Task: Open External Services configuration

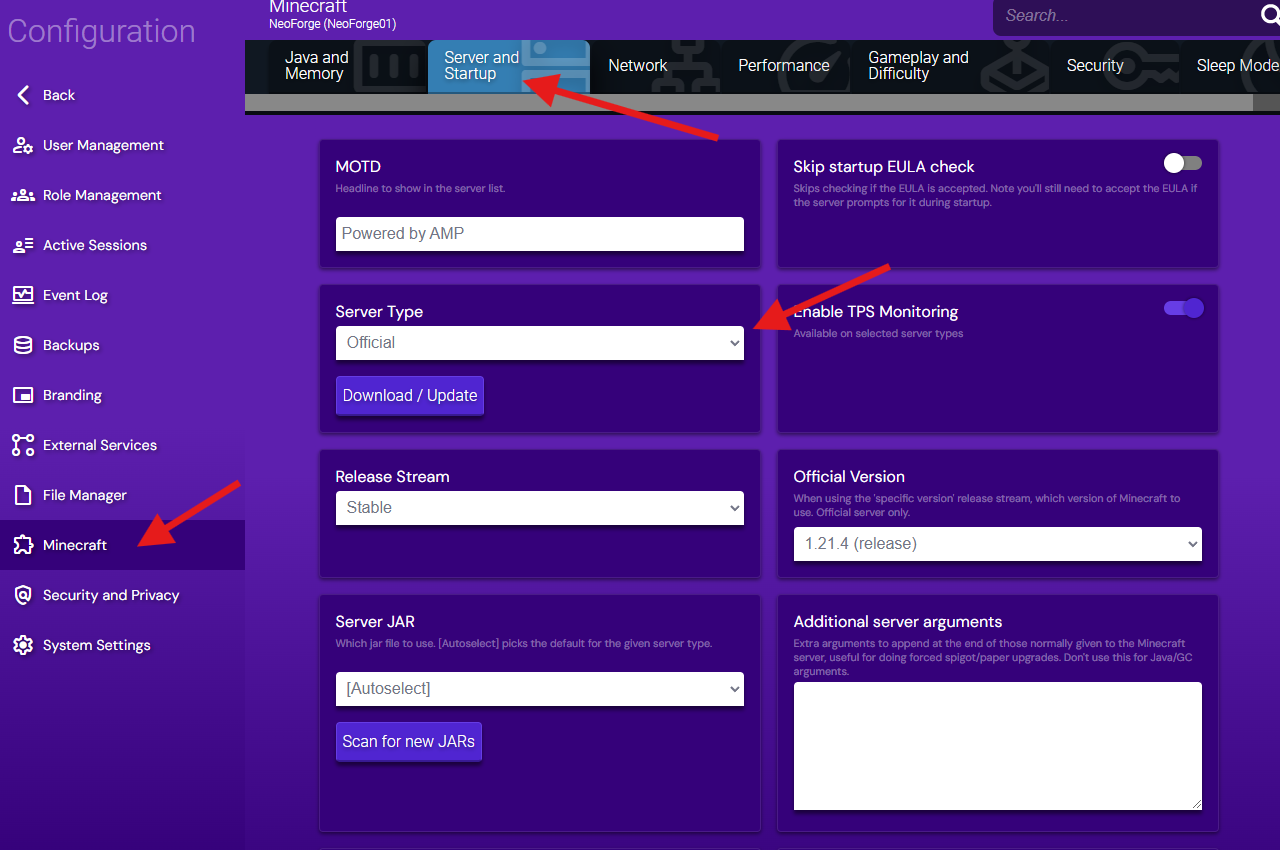Action: click(99, 445)
